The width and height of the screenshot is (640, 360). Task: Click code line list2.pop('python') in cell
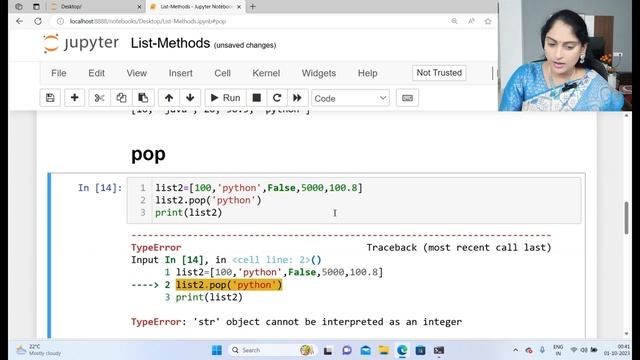208,200
